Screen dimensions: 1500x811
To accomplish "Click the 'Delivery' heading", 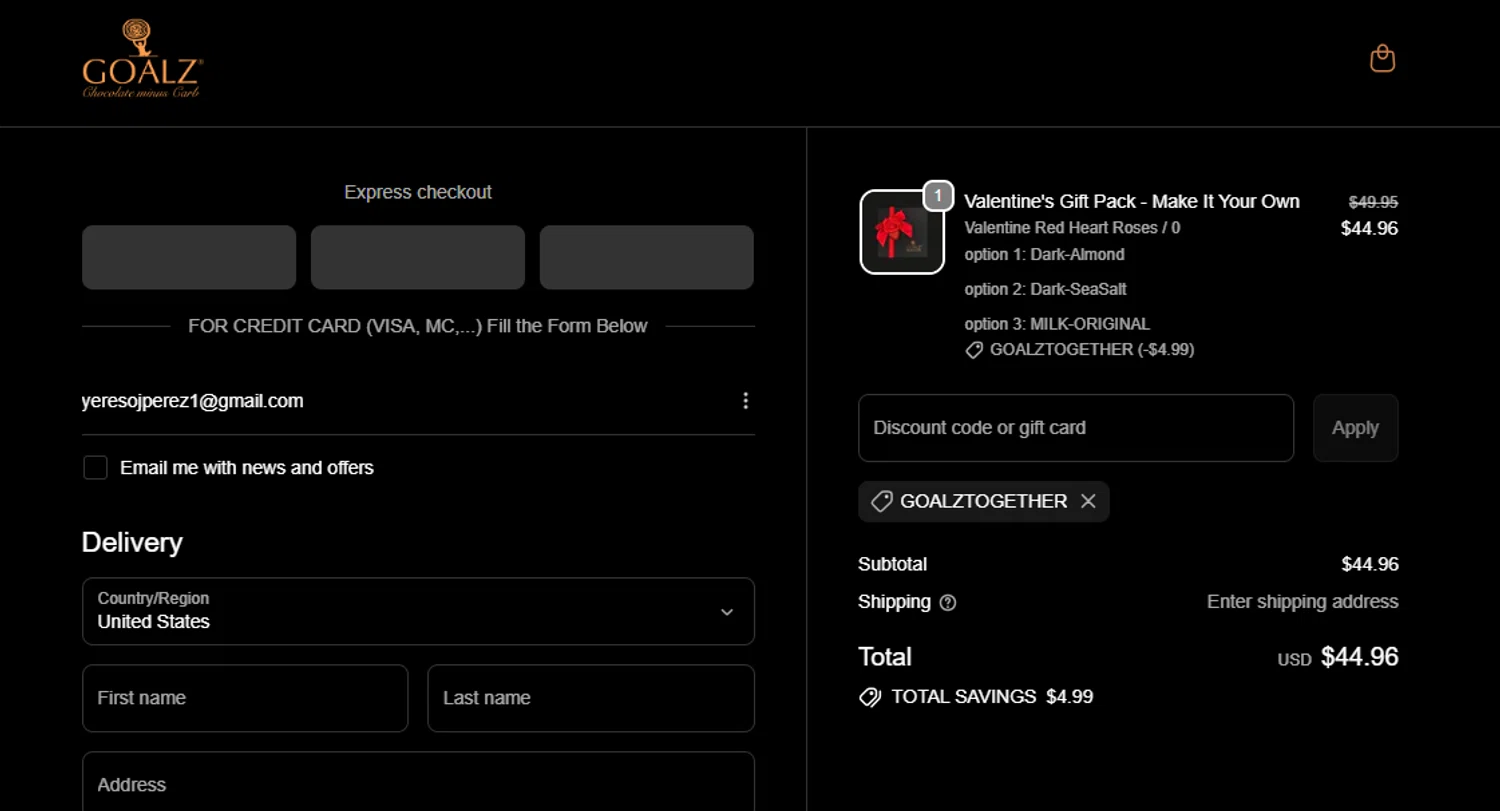I will pyautogui.click(x=132, y=543).
